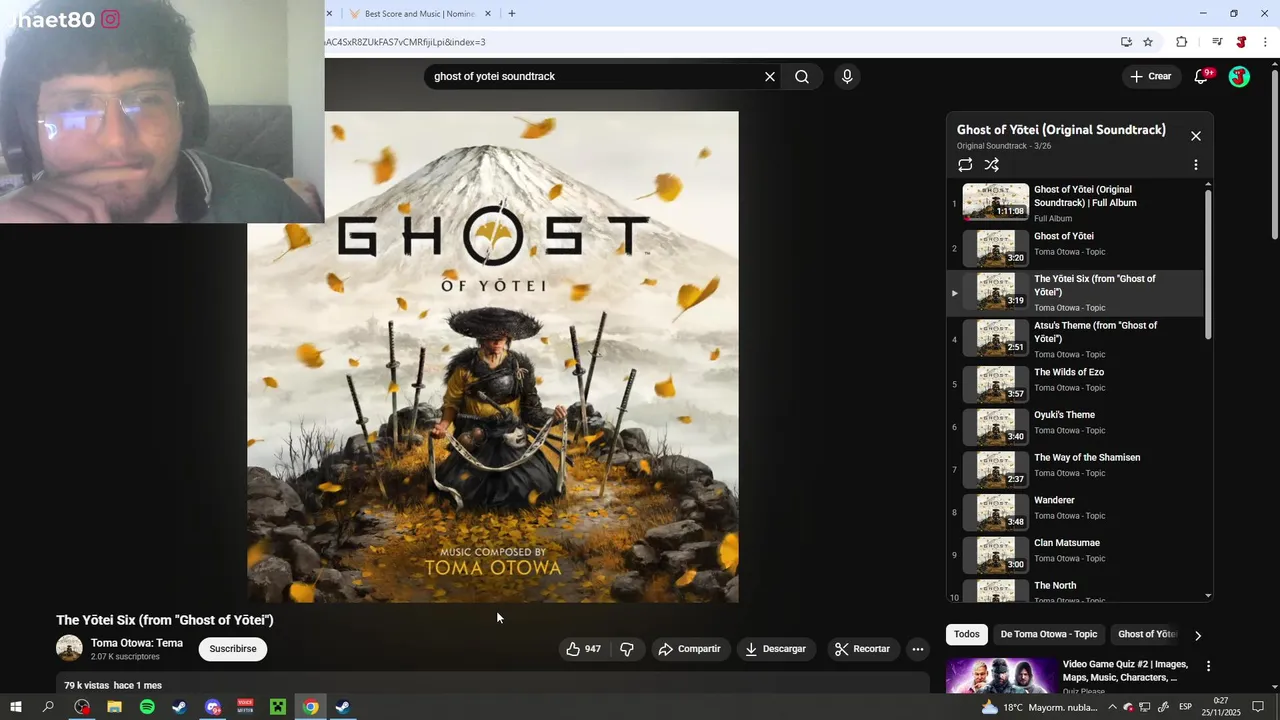
Task: Open Chrome three-dot menu
Action: 1265,42
